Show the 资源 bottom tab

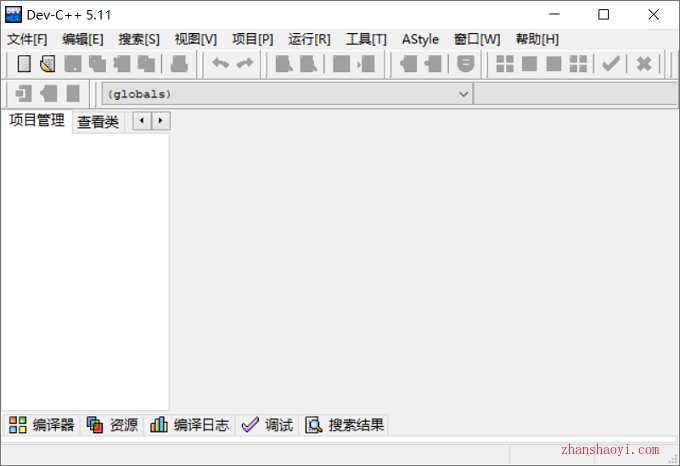click(112, 425)
